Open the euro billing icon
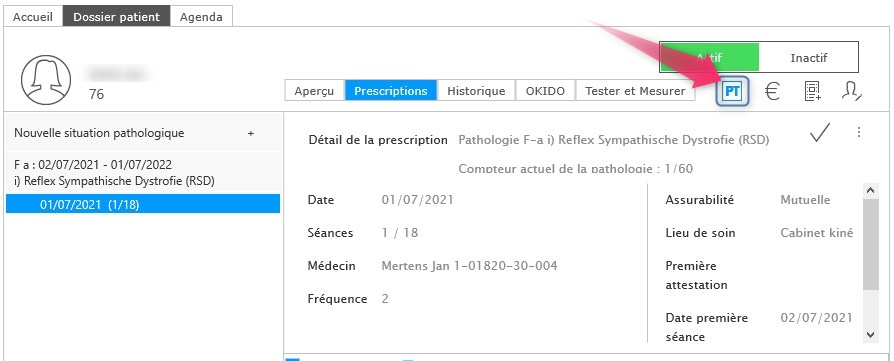 pos(772,91)
